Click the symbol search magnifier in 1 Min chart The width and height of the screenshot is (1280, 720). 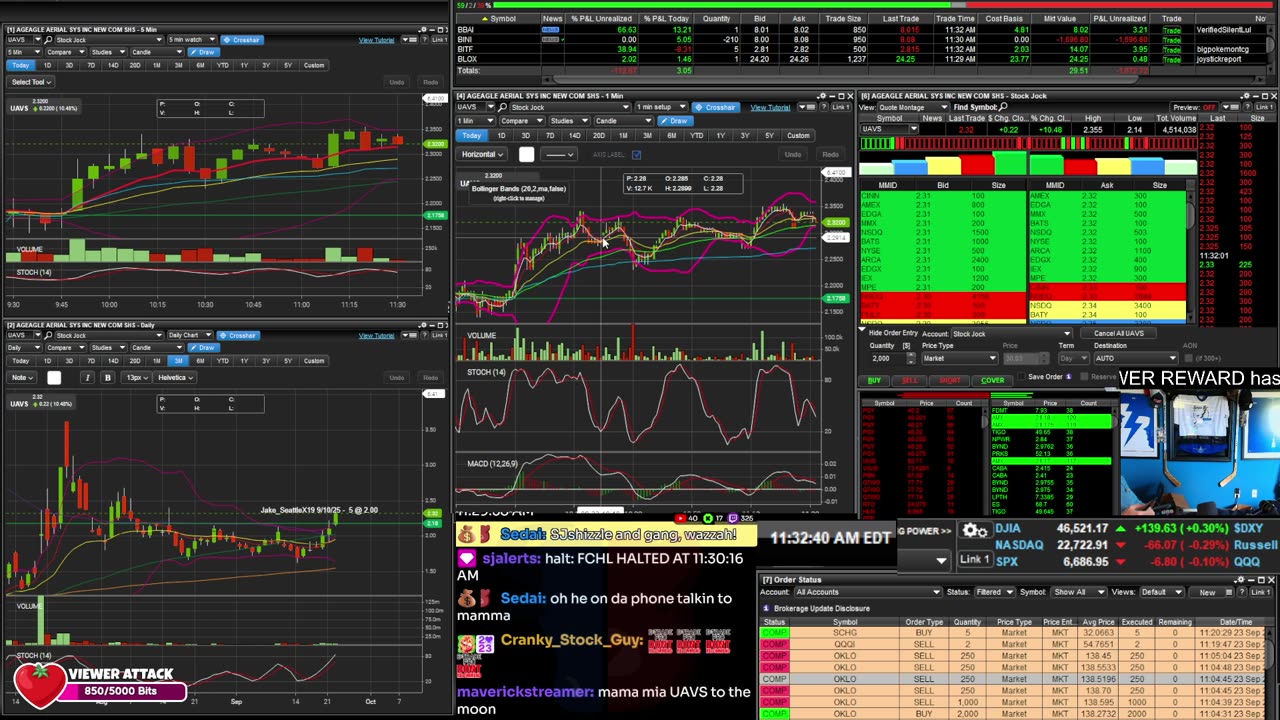point(504,107)
